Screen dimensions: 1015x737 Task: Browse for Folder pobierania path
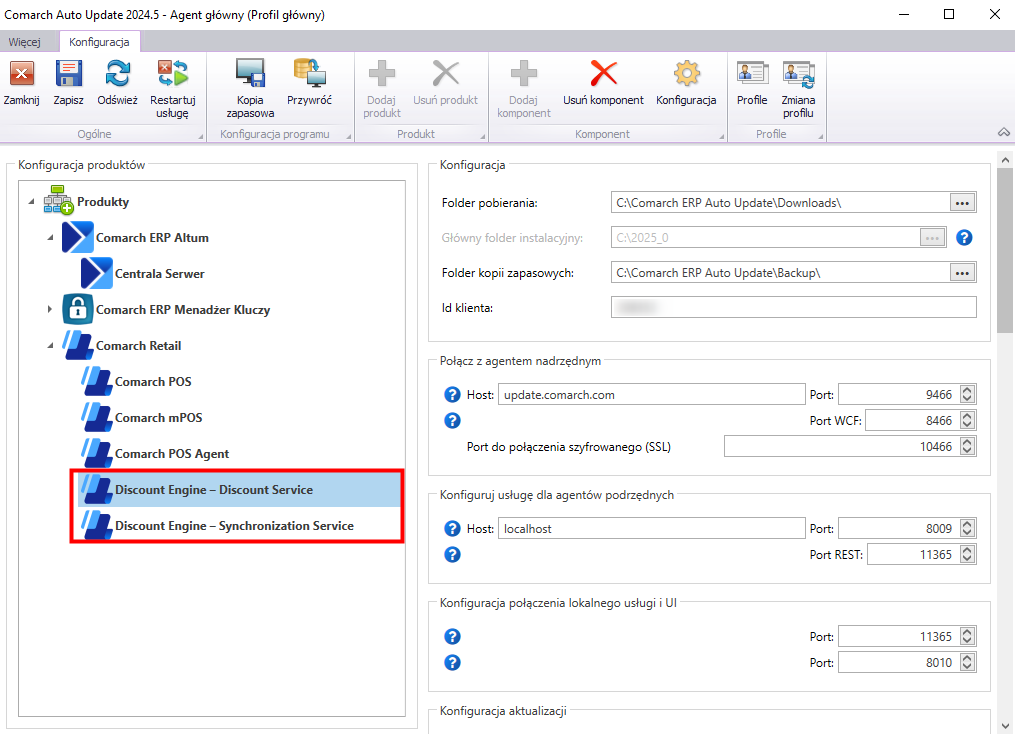click(x=963, y=203)
